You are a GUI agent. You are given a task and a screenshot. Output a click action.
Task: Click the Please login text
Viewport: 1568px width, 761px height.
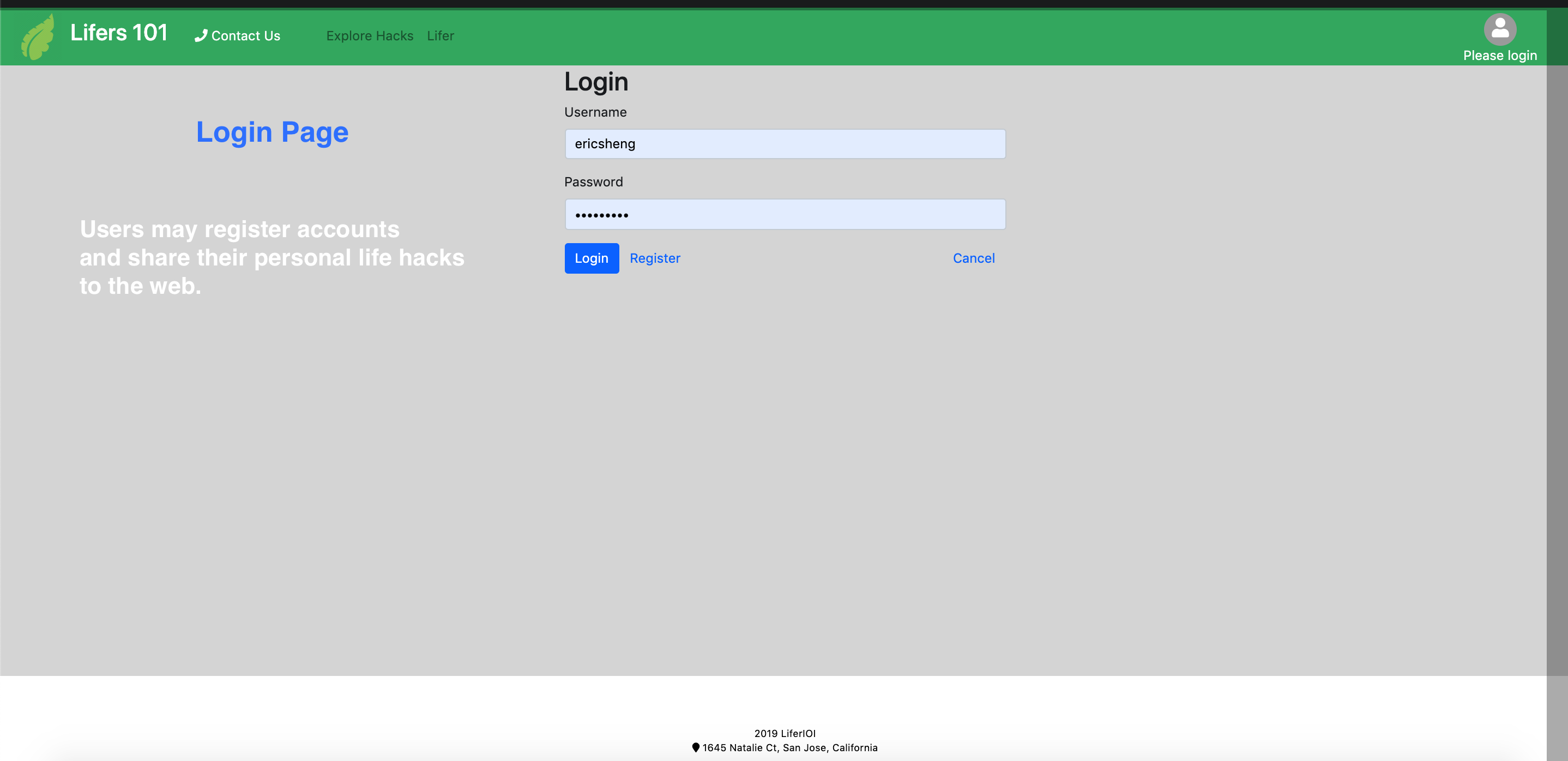point(1499,56)
